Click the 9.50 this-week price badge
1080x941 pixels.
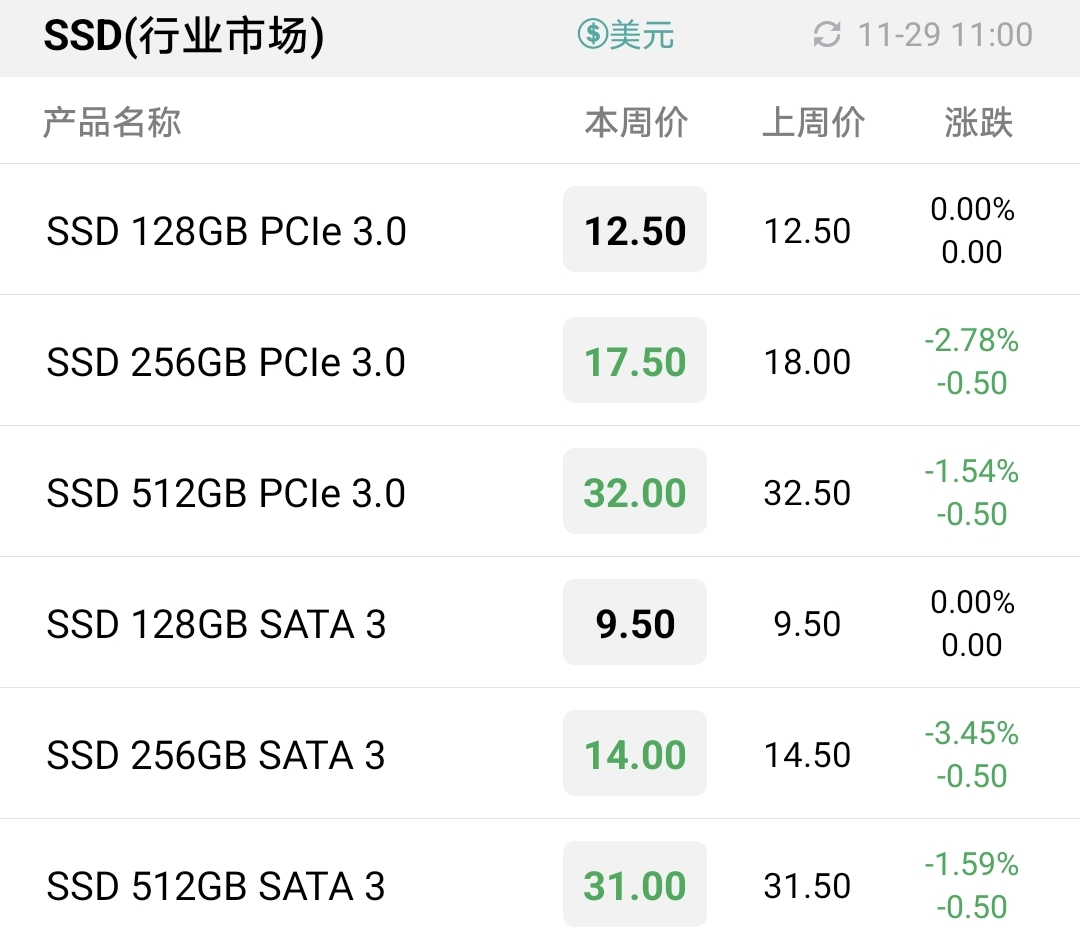pos(635,622)
